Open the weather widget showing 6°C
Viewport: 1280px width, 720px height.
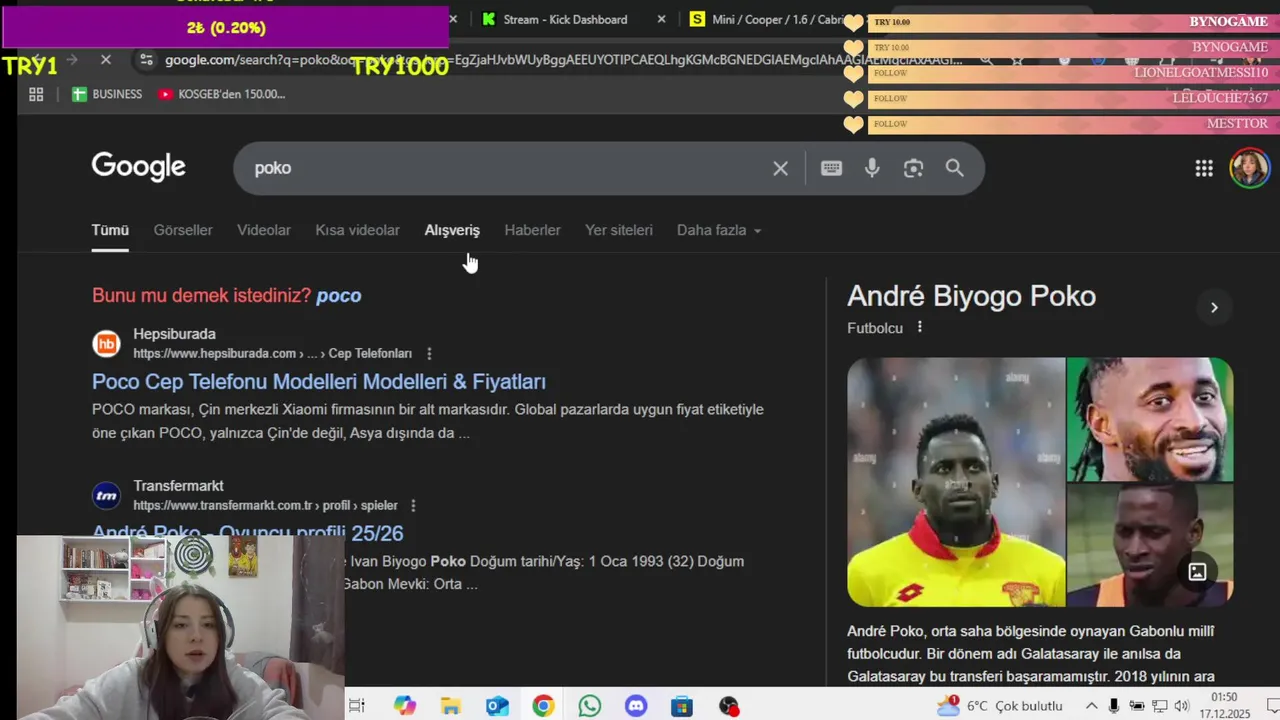999,706
